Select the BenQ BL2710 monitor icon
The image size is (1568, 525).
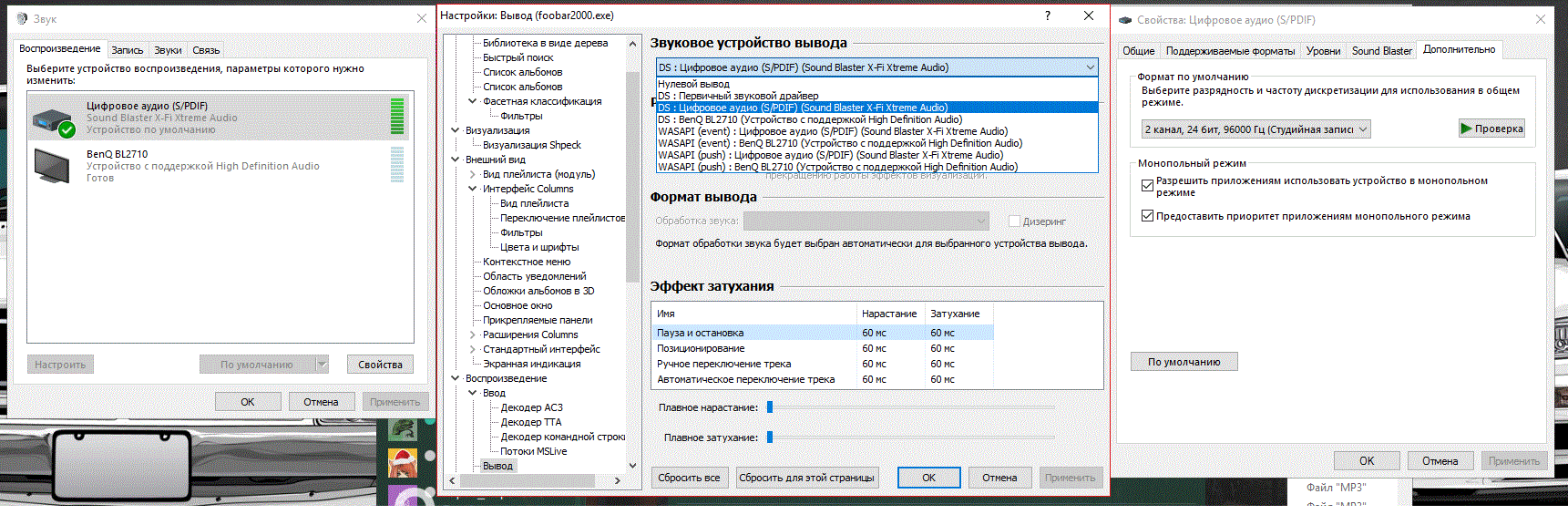pos(52,166)
